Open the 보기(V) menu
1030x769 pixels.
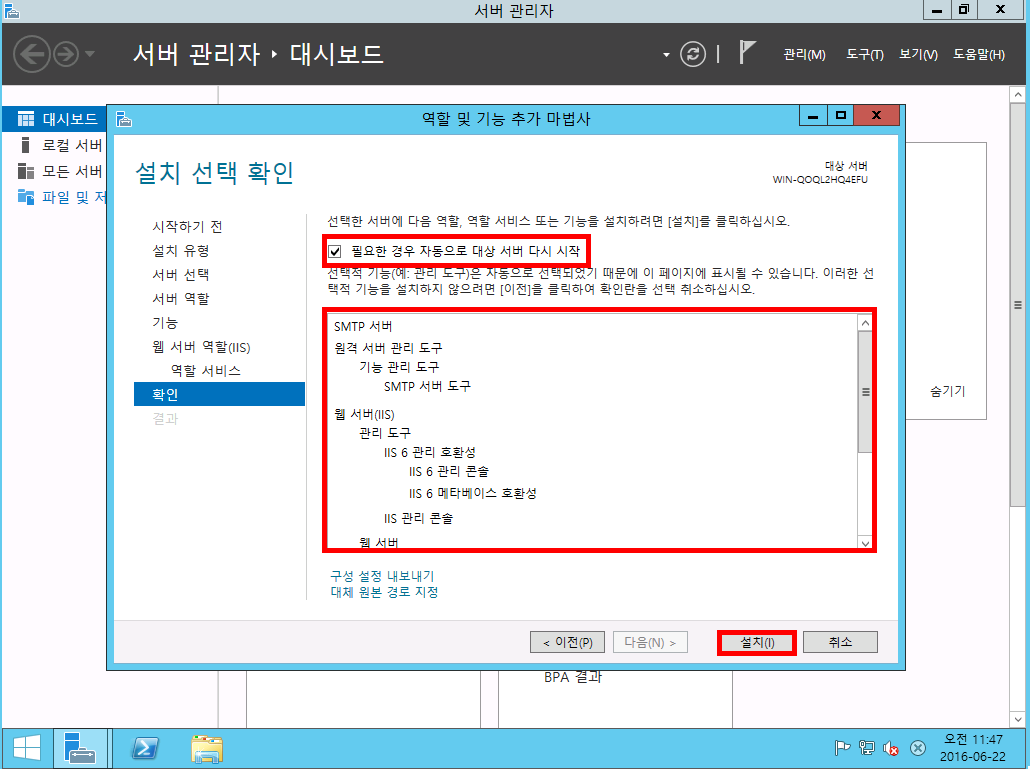click(918, 55)
